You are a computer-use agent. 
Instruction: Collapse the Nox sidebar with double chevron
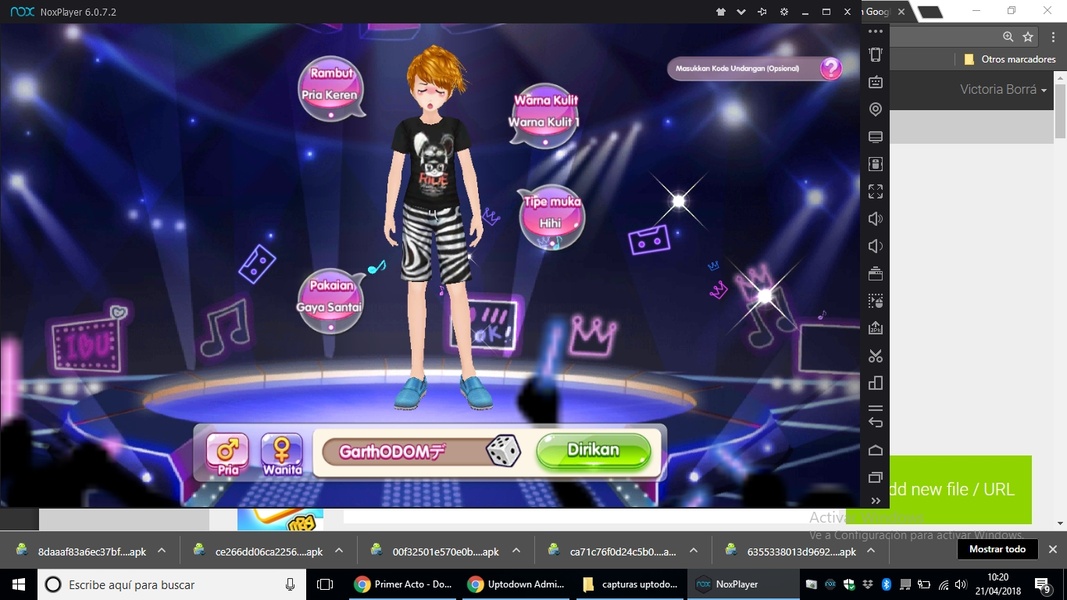point(876,501)
